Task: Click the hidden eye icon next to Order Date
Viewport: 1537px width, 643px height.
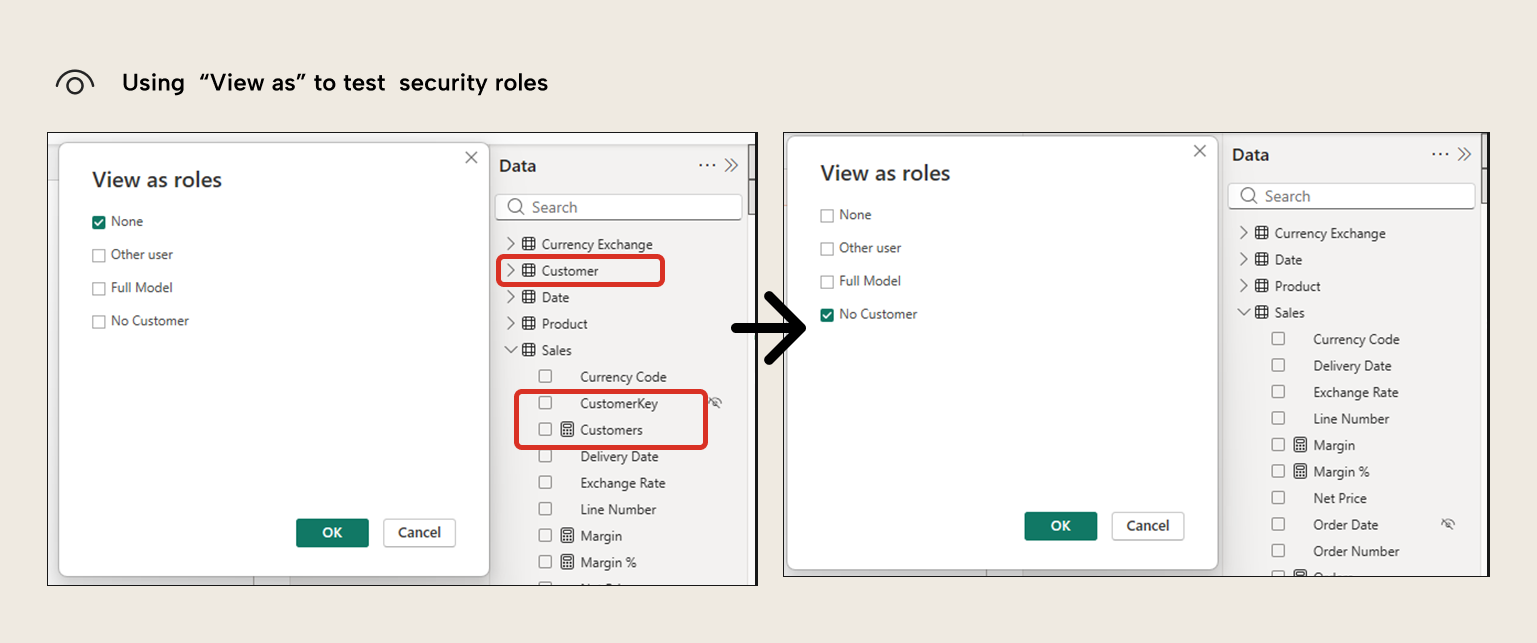Action: [1449, 524]
